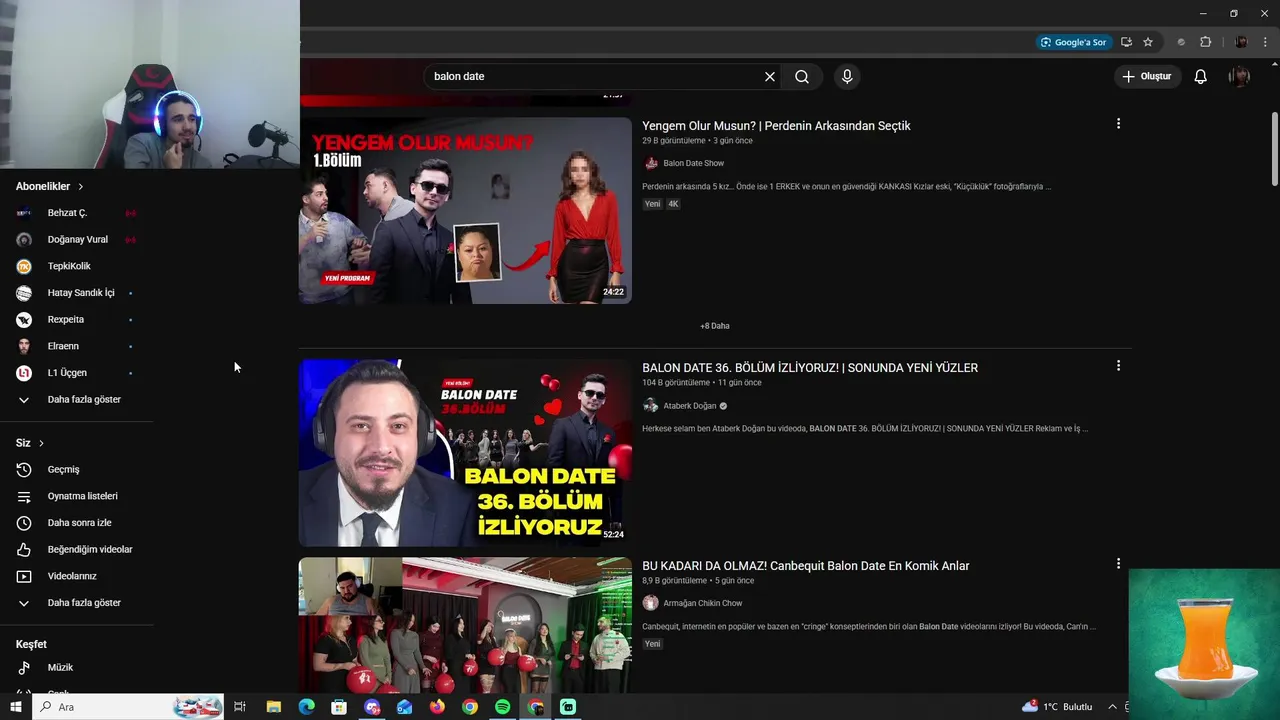Expand the '+8 Daha' results

click(x=715, y=326)
